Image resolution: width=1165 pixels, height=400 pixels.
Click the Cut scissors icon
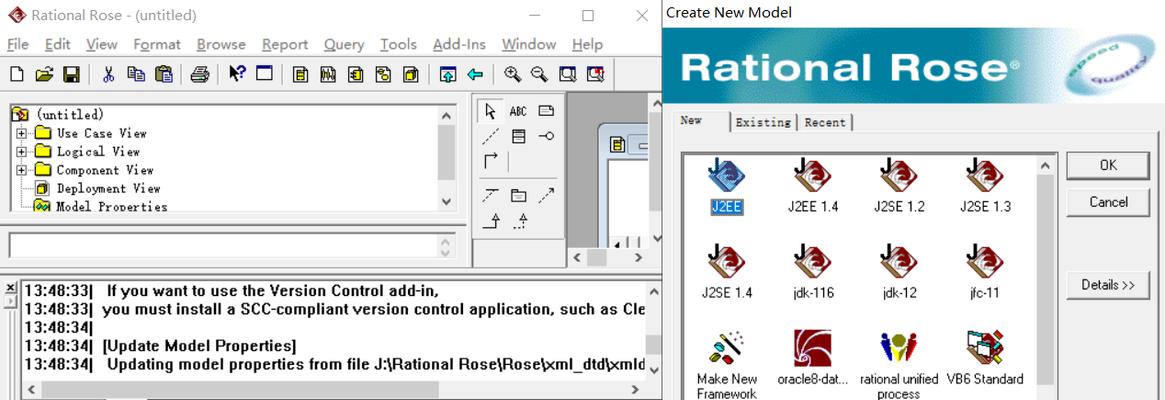click(108, 74)
